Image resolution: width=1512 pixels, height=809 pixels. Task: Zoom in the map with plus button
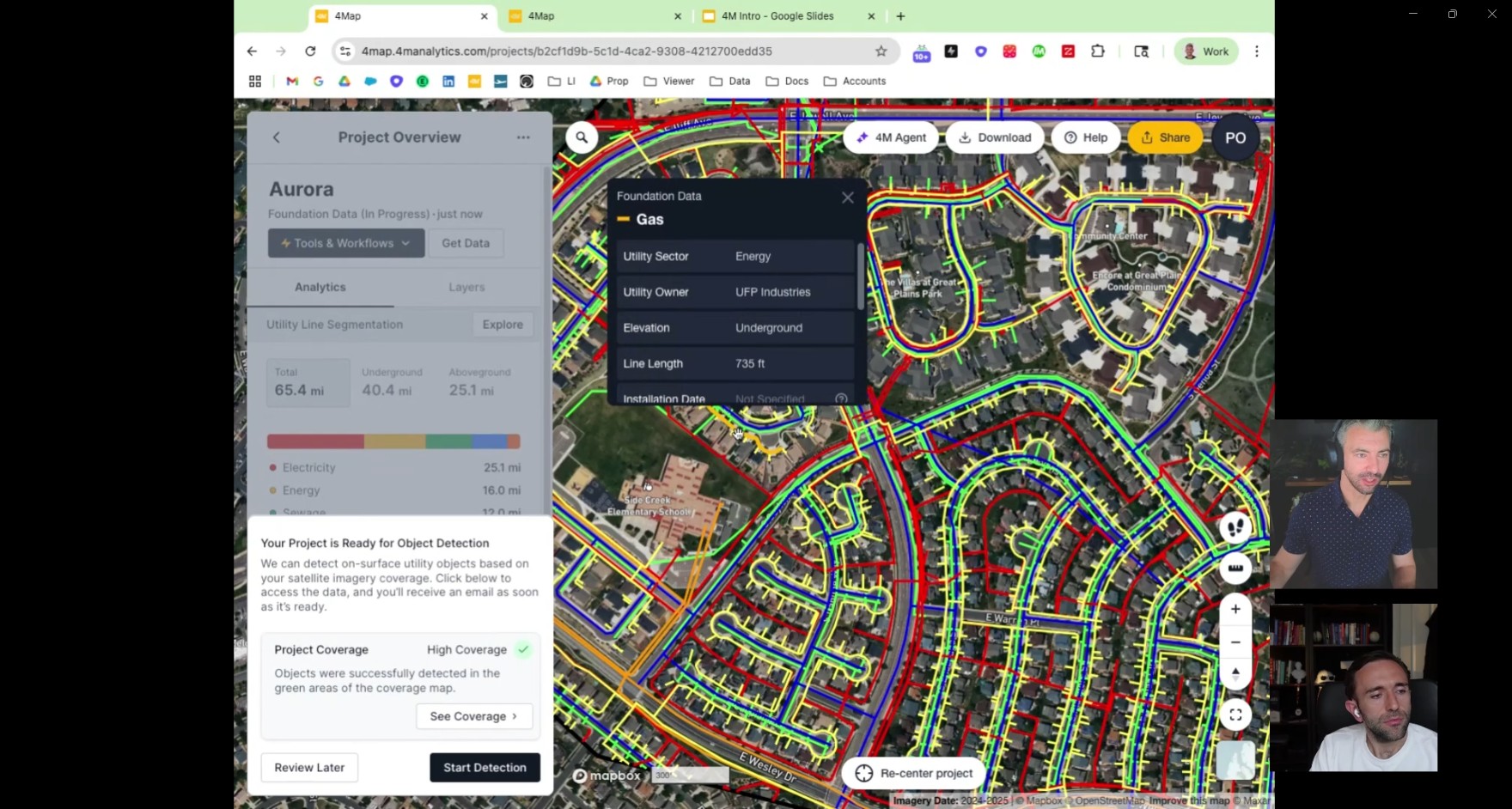[1235, 609]
